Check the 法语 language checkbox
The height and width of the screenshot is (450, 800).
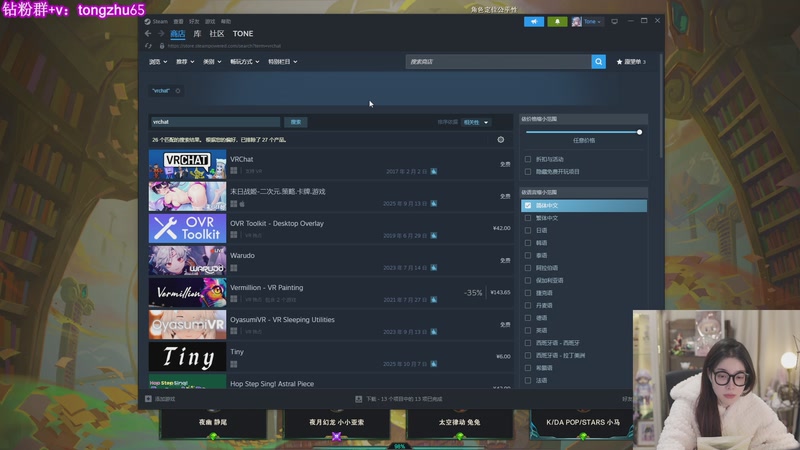click(x=528, y=380)
